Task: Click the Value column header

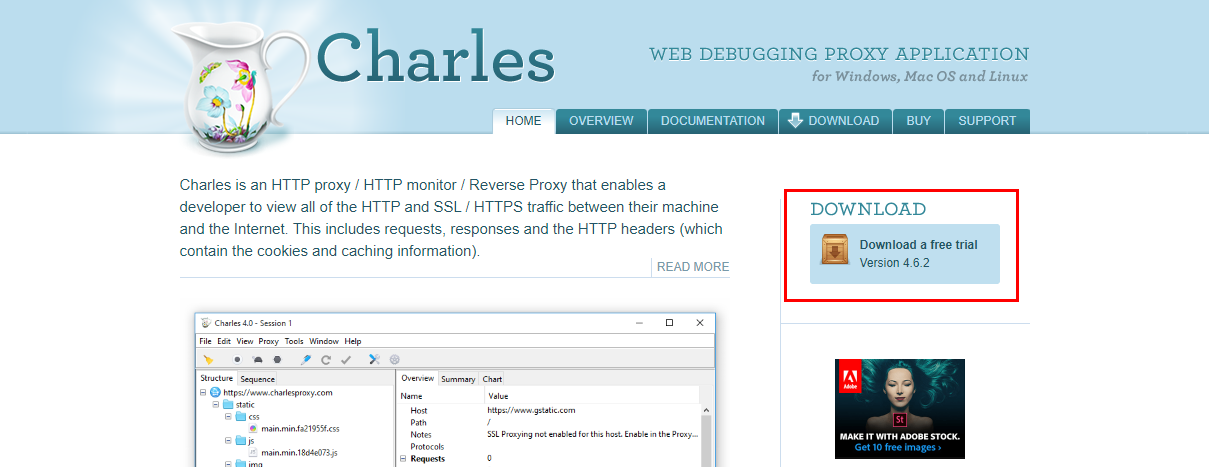Action: 499,396
